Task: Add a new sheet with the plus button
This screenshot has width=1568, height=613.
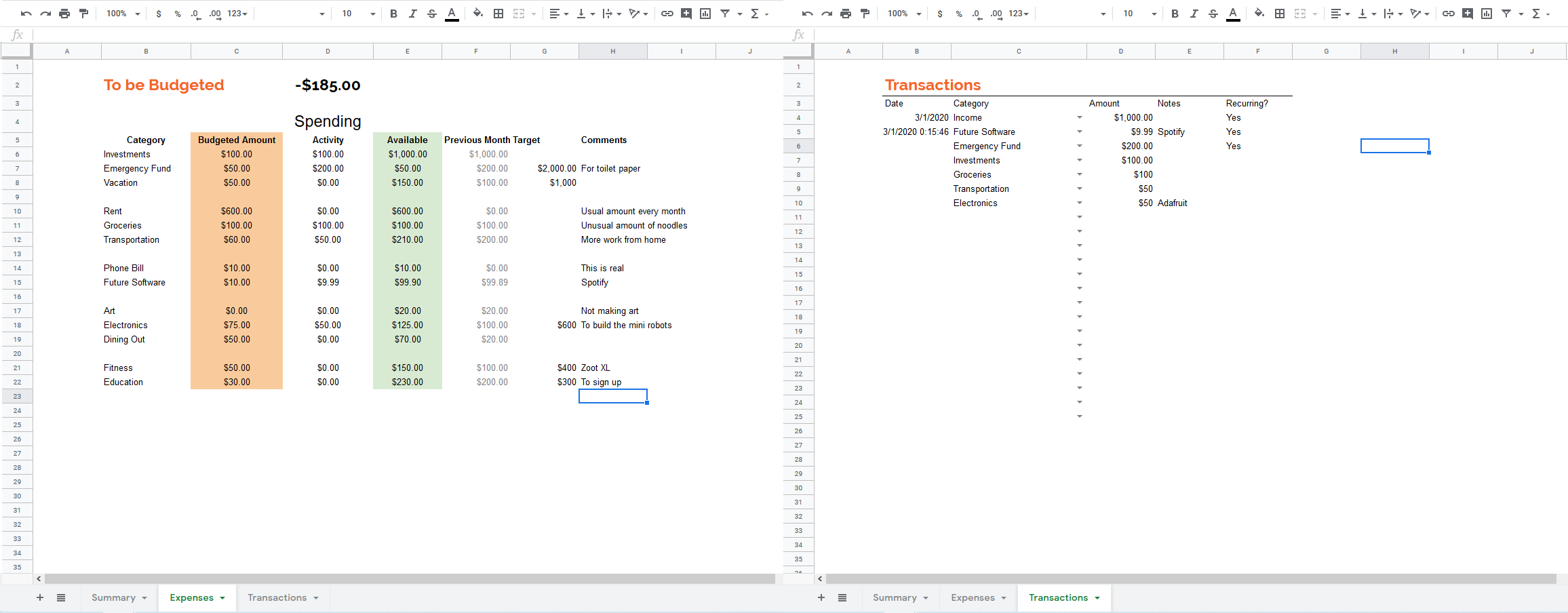Action: [40, 597]
